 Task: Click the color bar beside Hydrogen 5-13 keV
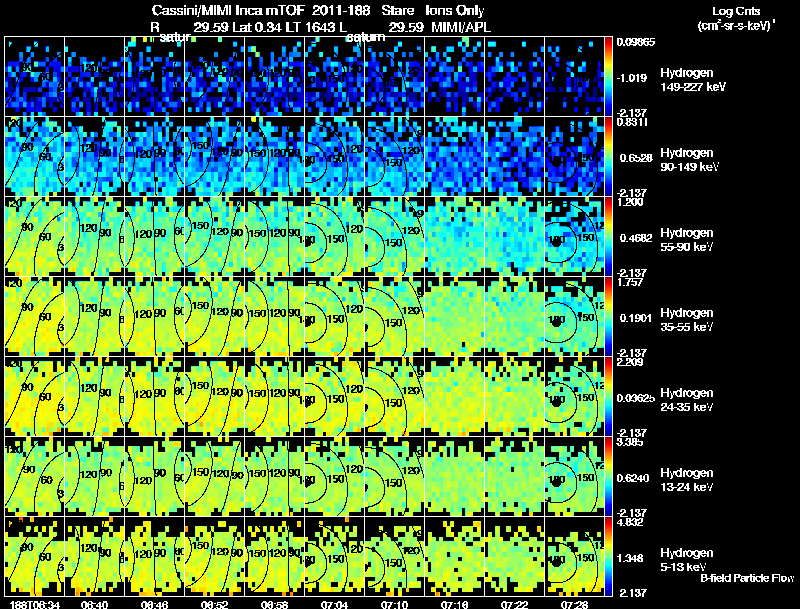pos(608,556)
